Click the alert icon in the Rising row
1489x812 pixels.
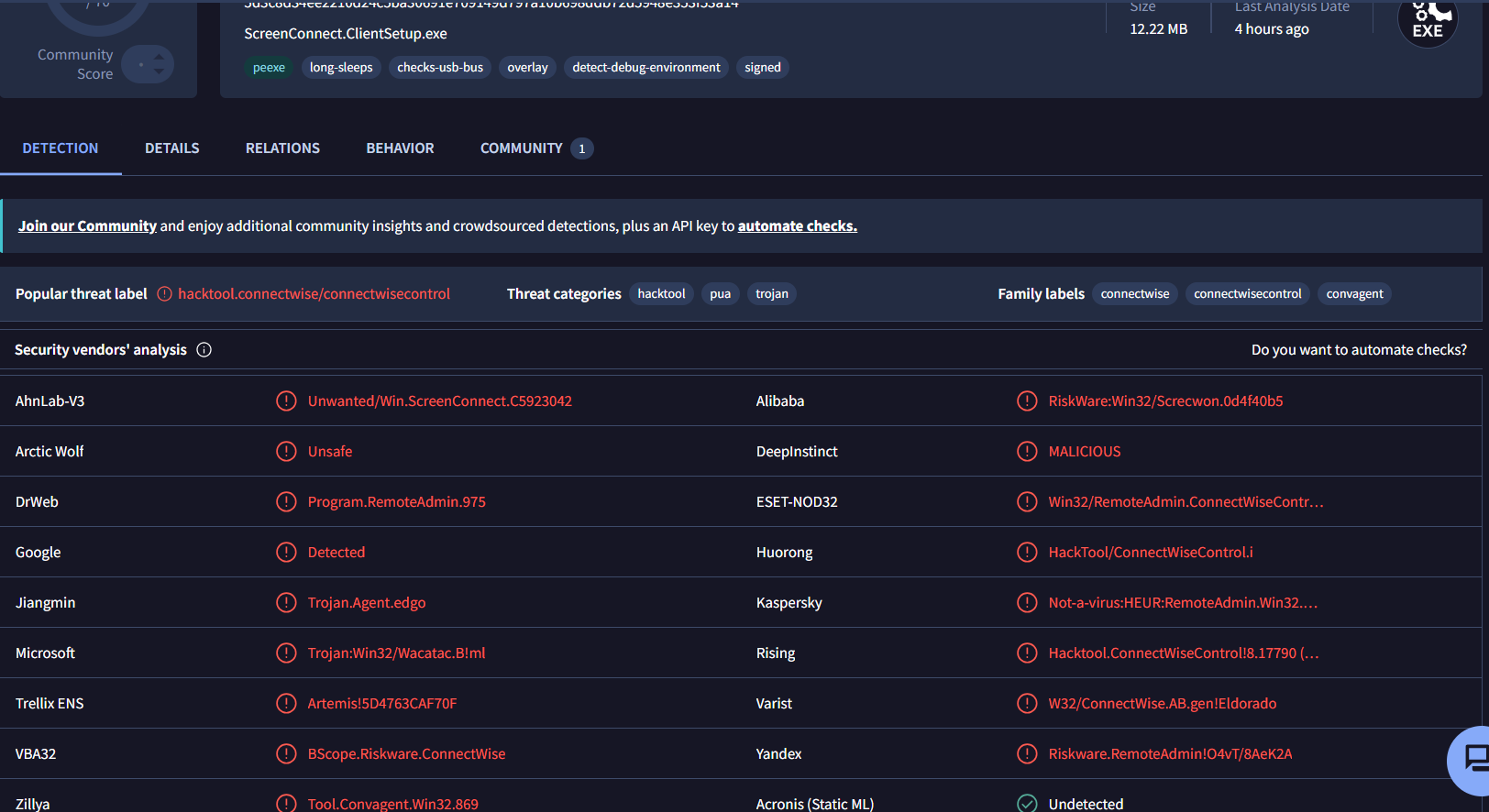tap(1027, 653)
